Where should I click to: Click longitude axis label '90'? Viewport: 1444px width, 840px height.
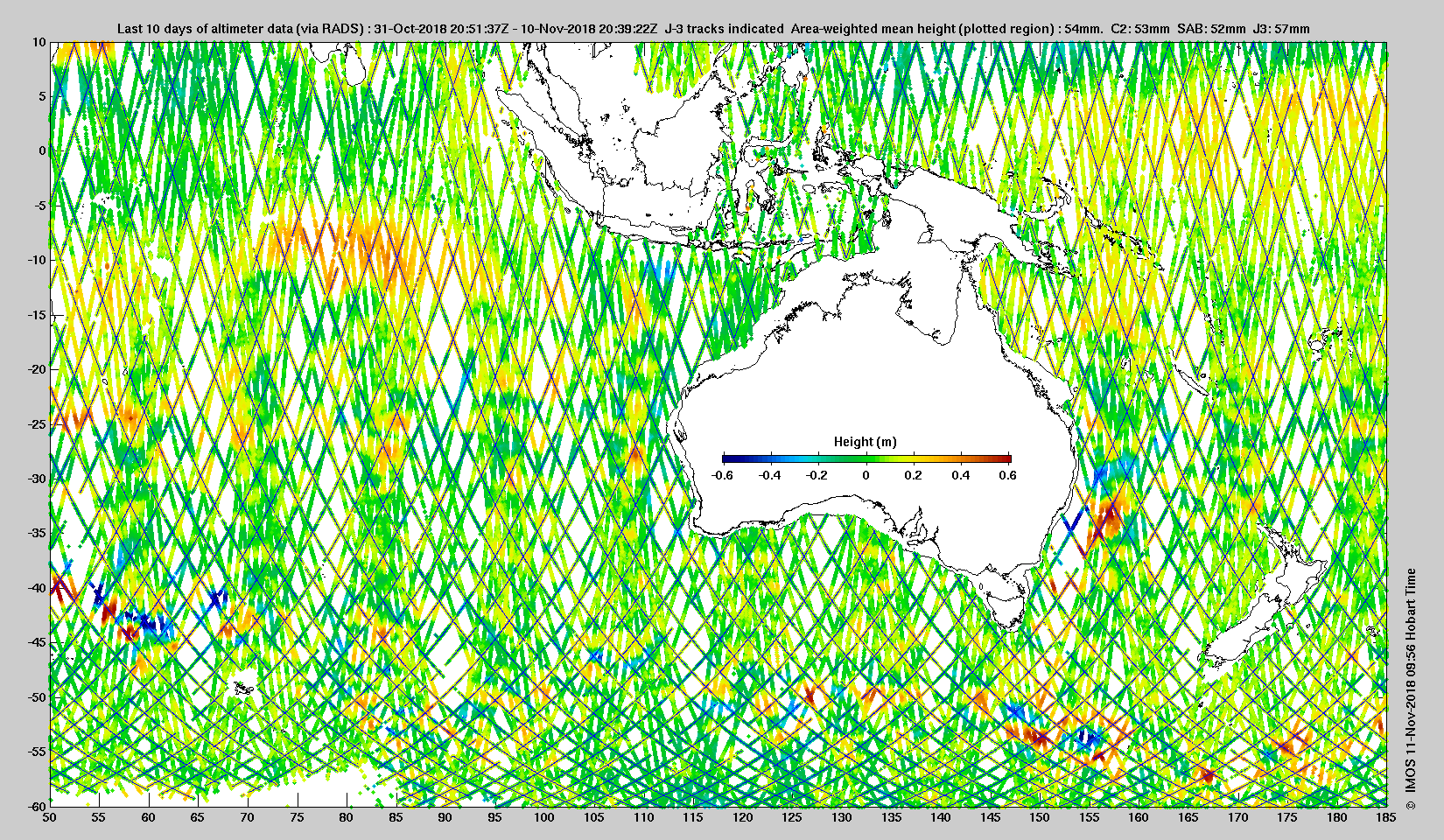pyautogui.click(x=445, y=817)
